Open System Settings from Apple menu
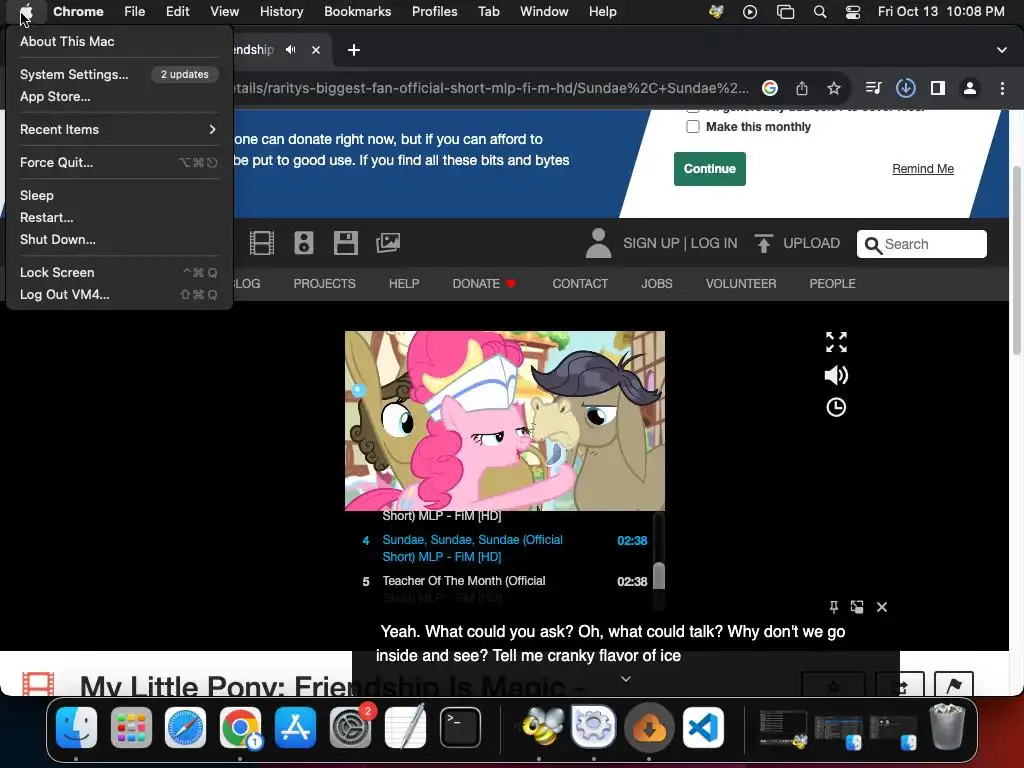 point(120,74)
